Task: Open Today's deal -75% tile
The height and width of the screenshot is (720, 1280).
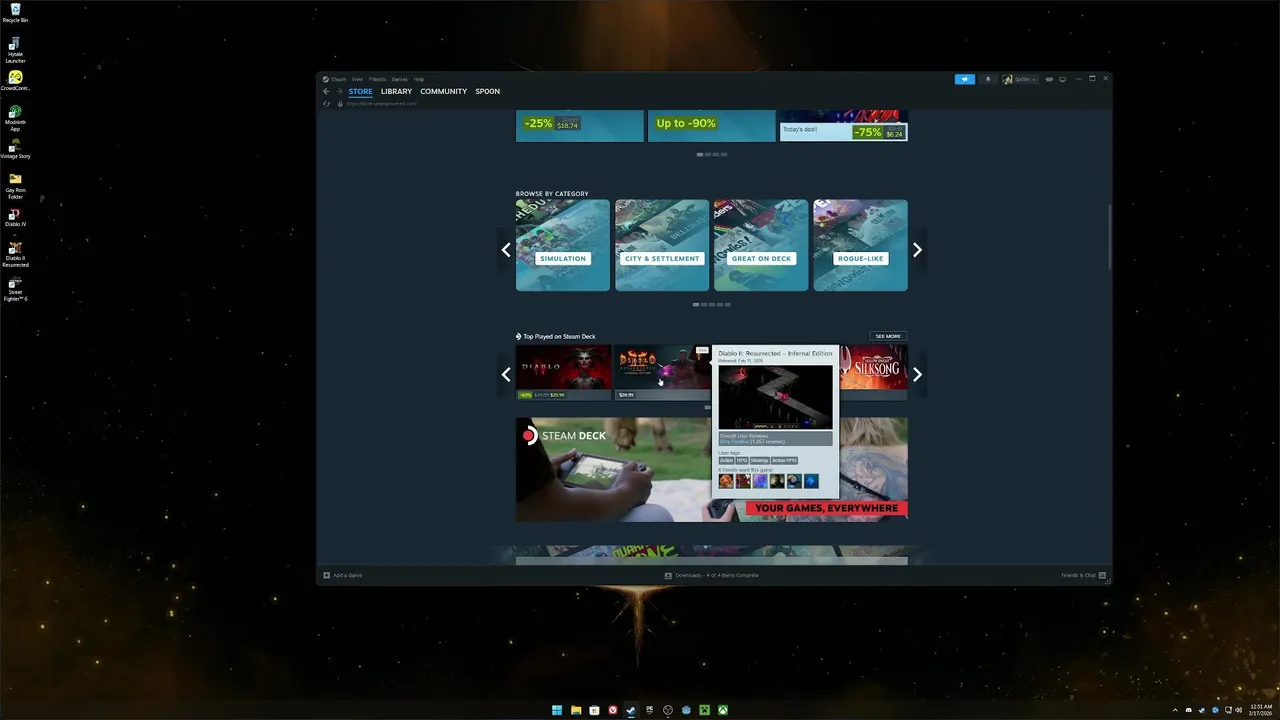Action: 843,125
